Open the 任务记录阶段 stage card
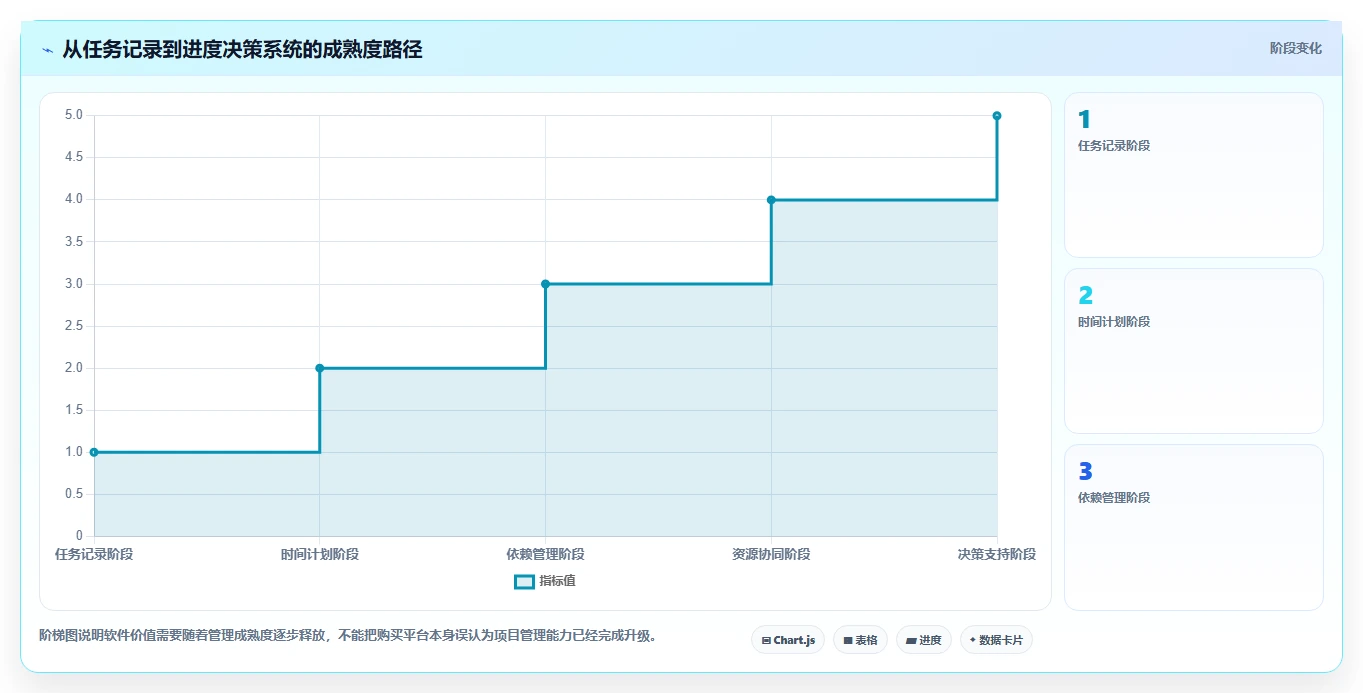 point(1193,175)
